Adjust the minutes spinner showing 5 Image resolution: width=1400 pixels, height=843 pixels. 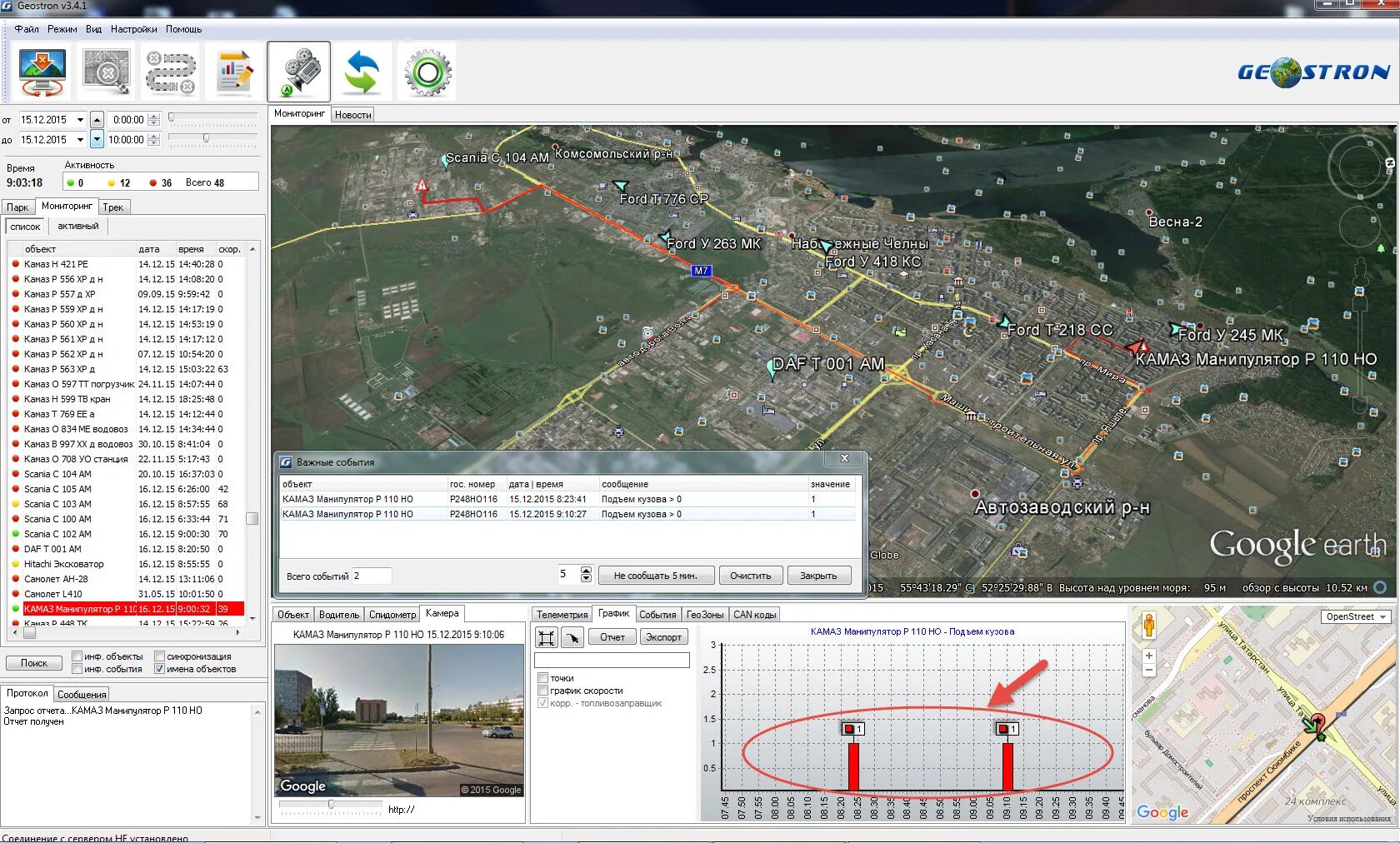click(586, 575)
